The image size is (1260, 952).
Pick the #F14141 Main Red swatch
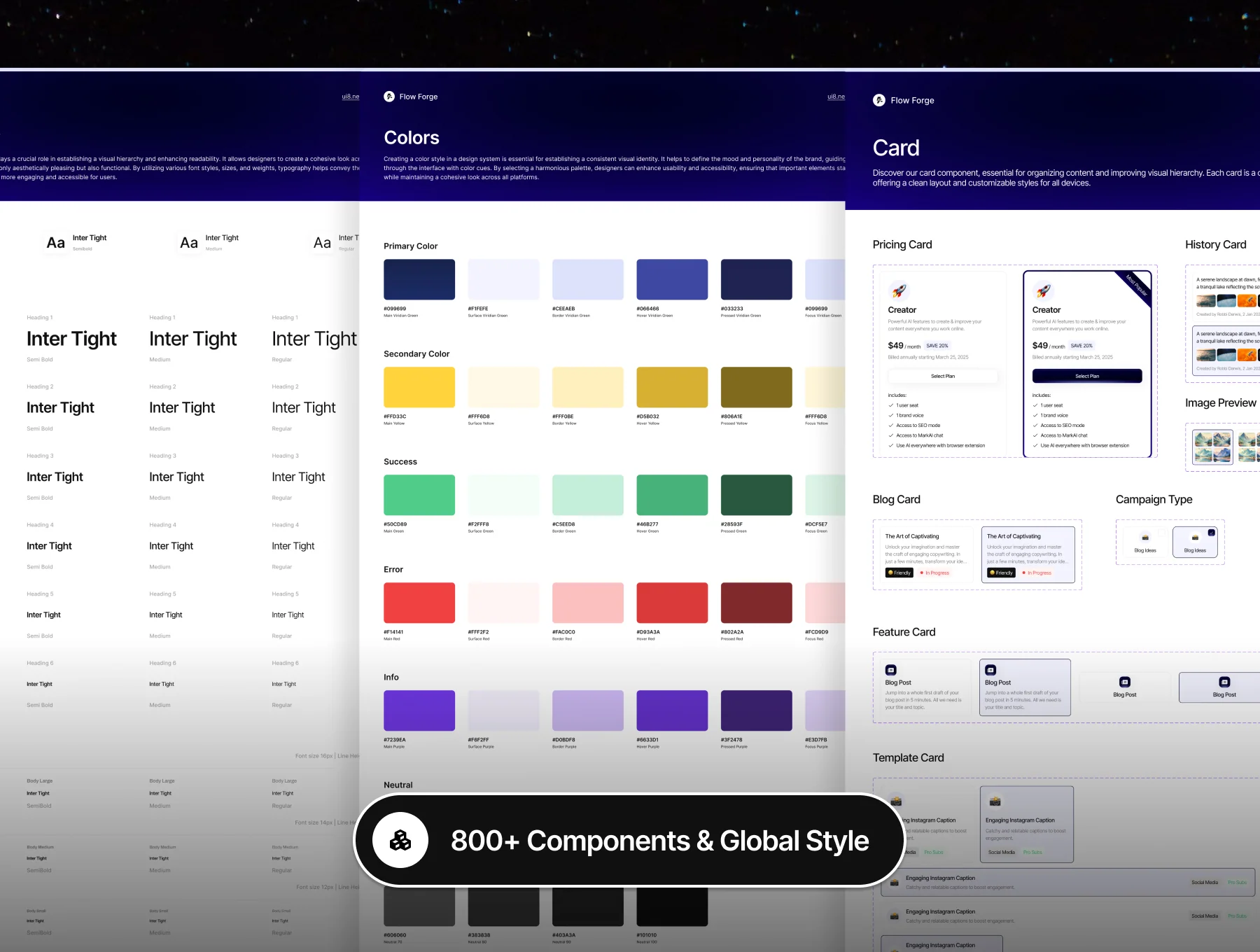pos(419,603)
